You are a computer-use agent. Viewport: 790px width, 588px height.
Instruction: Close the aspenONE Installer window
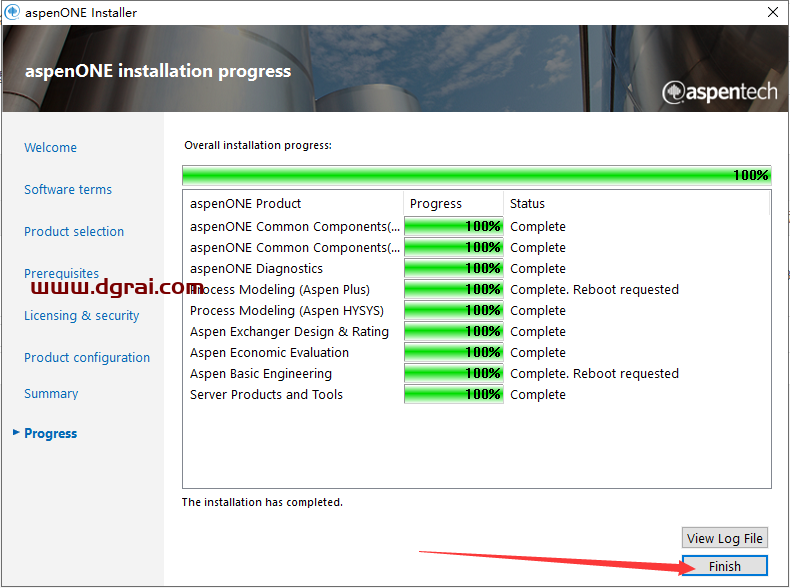pos(772,13)
